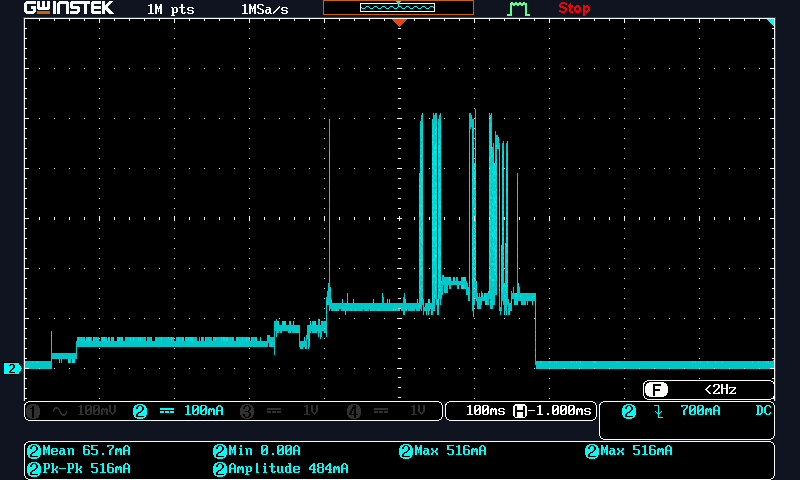The width and height of the screenshot is (800, 480).
Task: Select the DC trigger coupling label
Action: [x=763, y=411]
